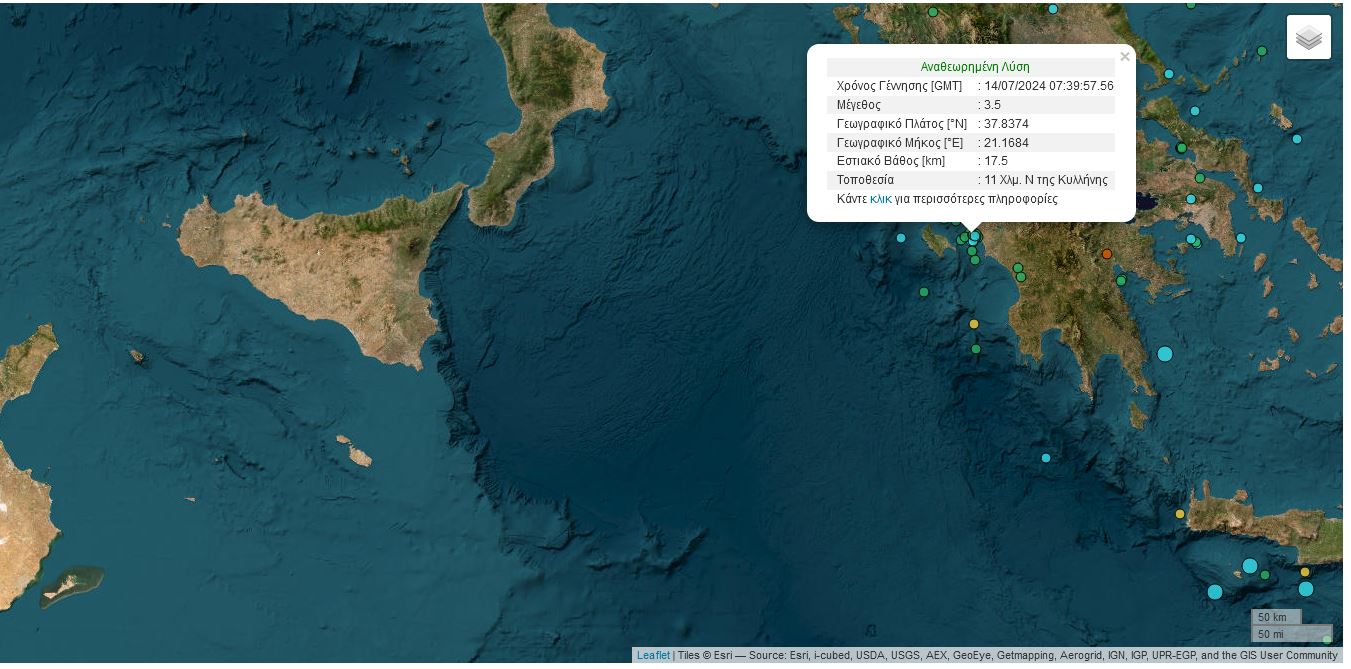The height and width of the screenshot is (669, 1351).
Task: Click the yellow marker south of Crete near the right edge
Action: 1305,572
